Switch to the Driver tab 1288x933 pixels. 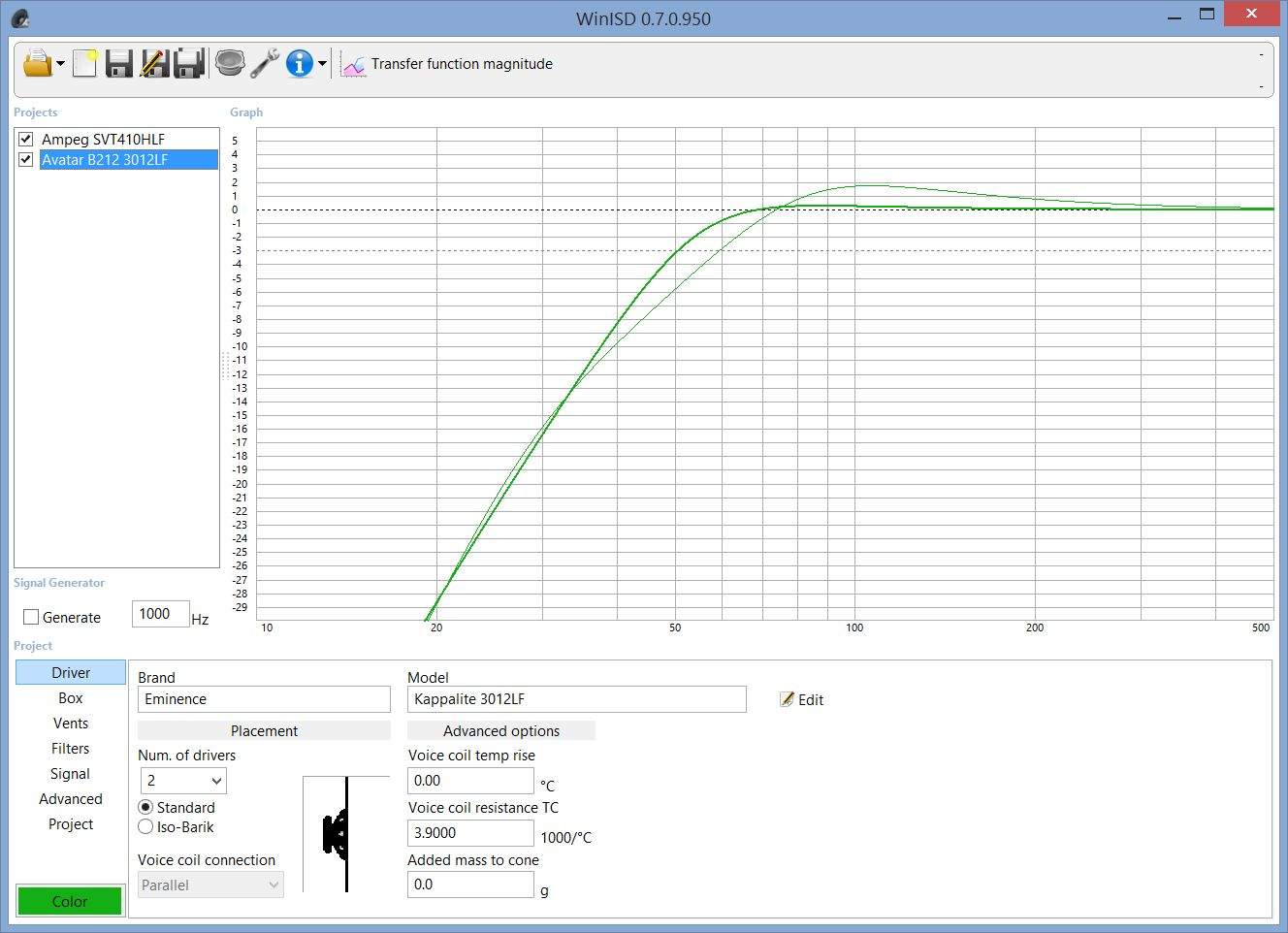[x=71, y=672]
